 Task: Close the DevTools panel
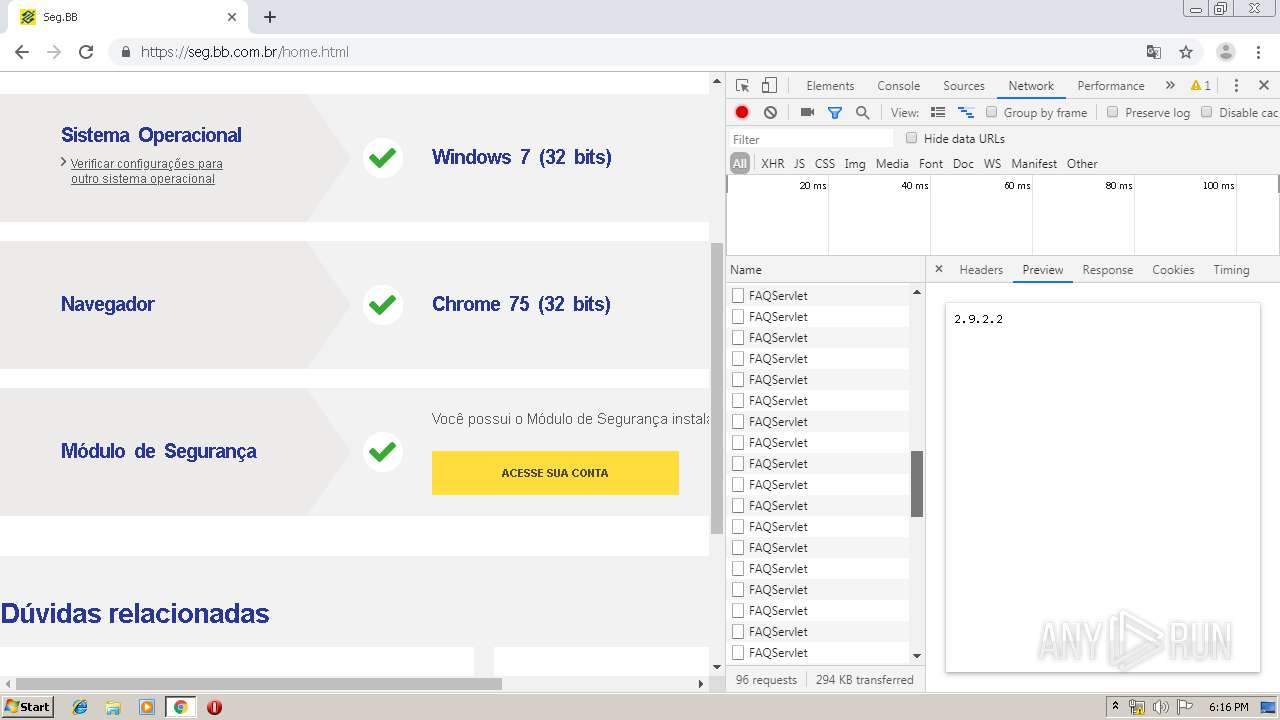pos(1264,86)
